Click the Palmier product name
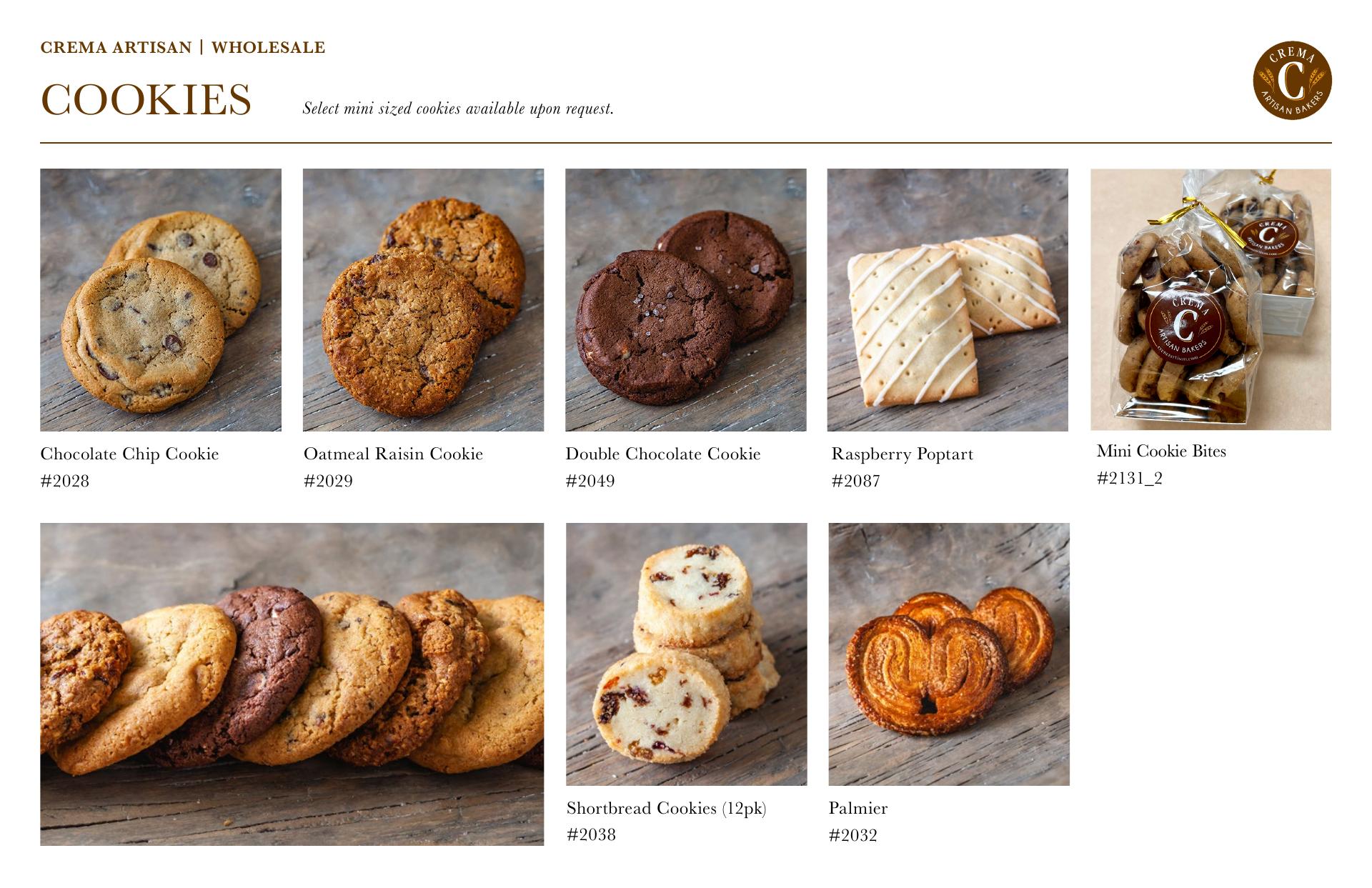This screenshot has width=1372, height=888. pyautogui.click(x=858, y=809)
